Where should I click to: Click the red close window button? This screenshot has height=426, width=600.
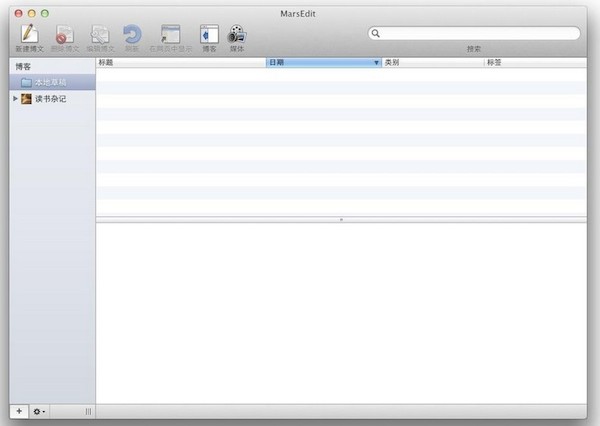point(18,13)
